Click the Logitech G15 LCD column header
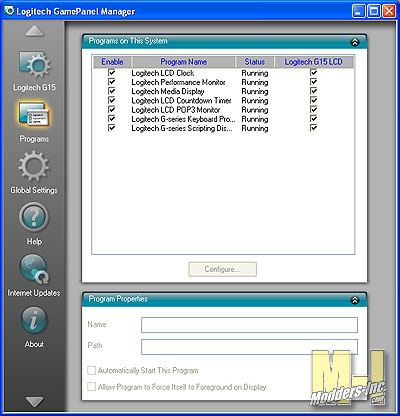 coord(314,62)
